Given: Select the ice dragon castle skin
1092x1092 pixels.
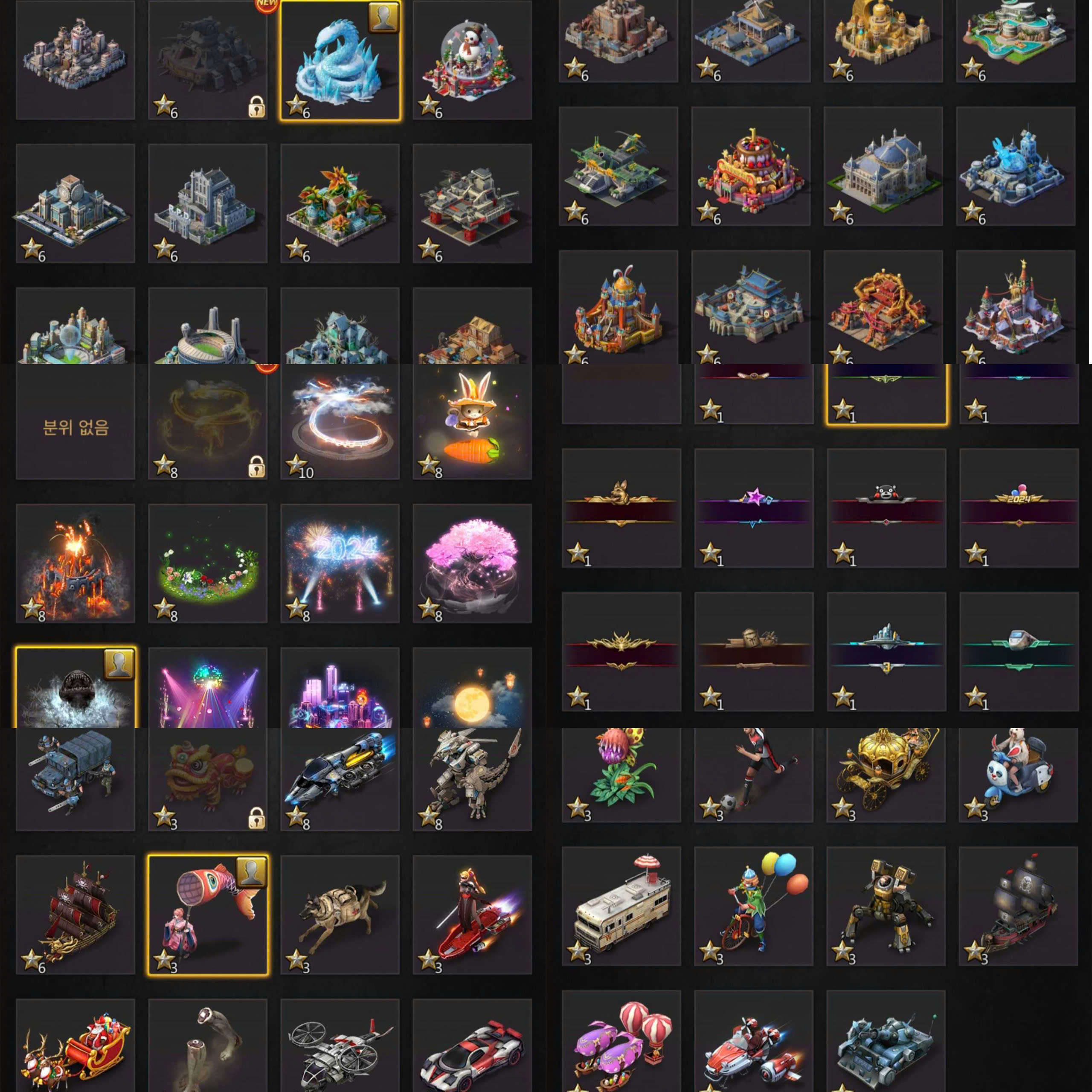Looking at the screenshot, I should (340, 60).
